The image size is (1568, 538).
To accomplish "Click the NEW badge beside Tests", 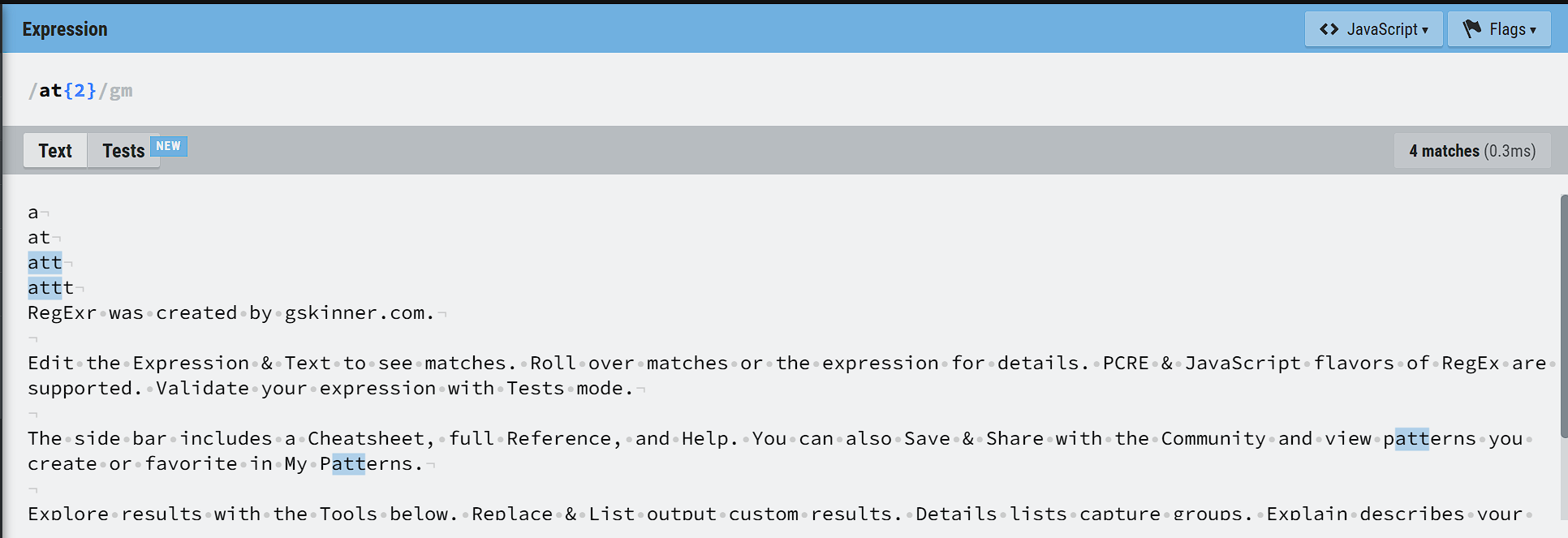I will (168, 146).
